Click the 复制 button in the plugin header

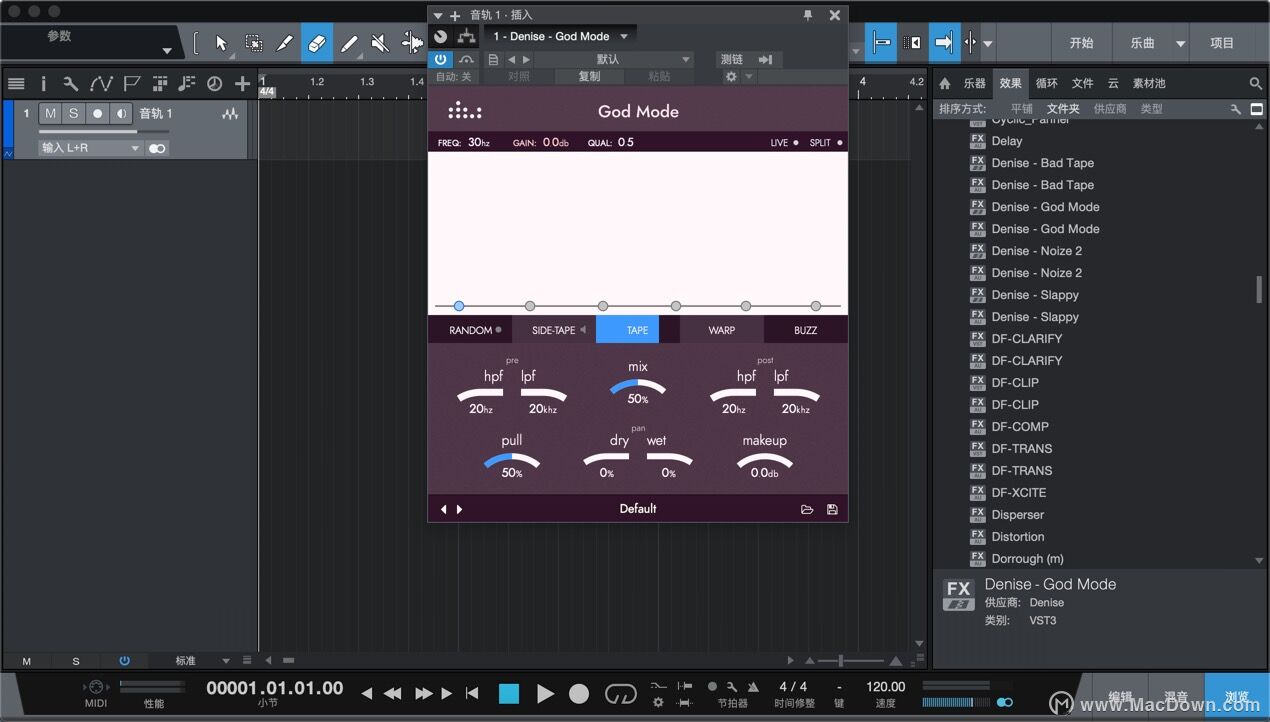tap(590, 77)
